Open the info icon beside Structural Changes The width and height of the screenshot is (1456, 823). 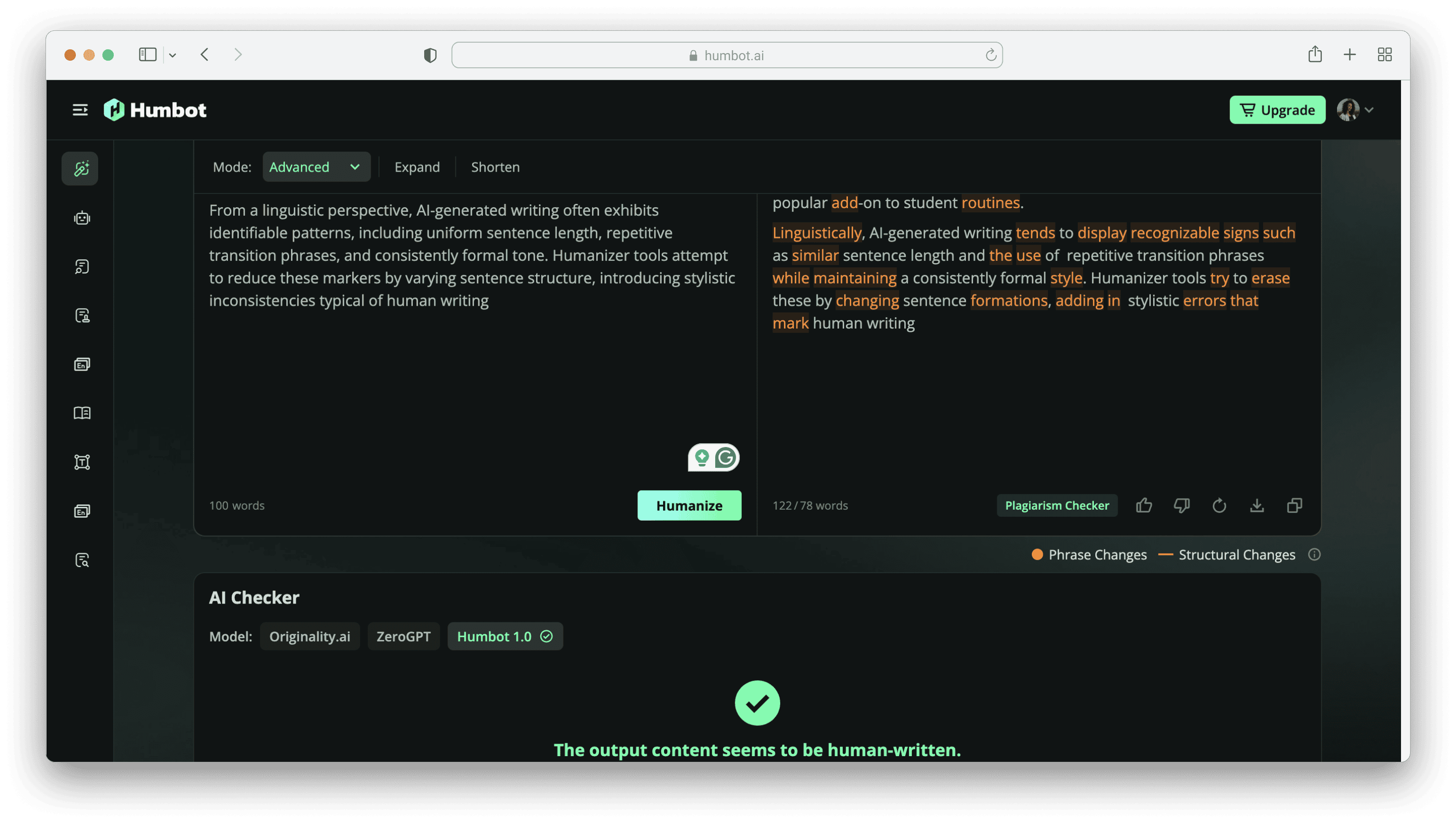1314,555
